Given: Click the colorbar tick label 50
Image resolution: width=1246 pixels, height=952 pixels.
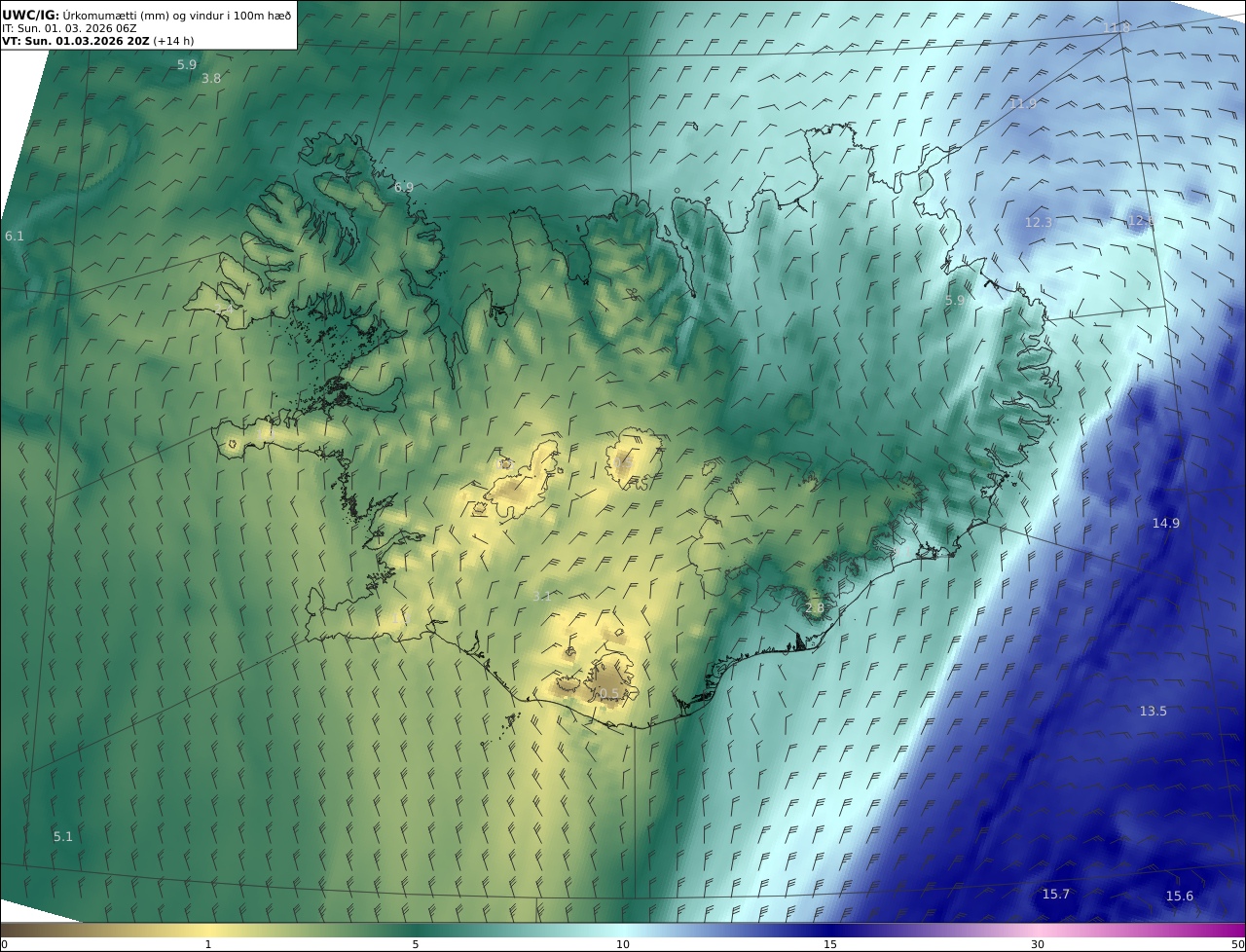Looking at the screenshot, I should click(1237, 944).
